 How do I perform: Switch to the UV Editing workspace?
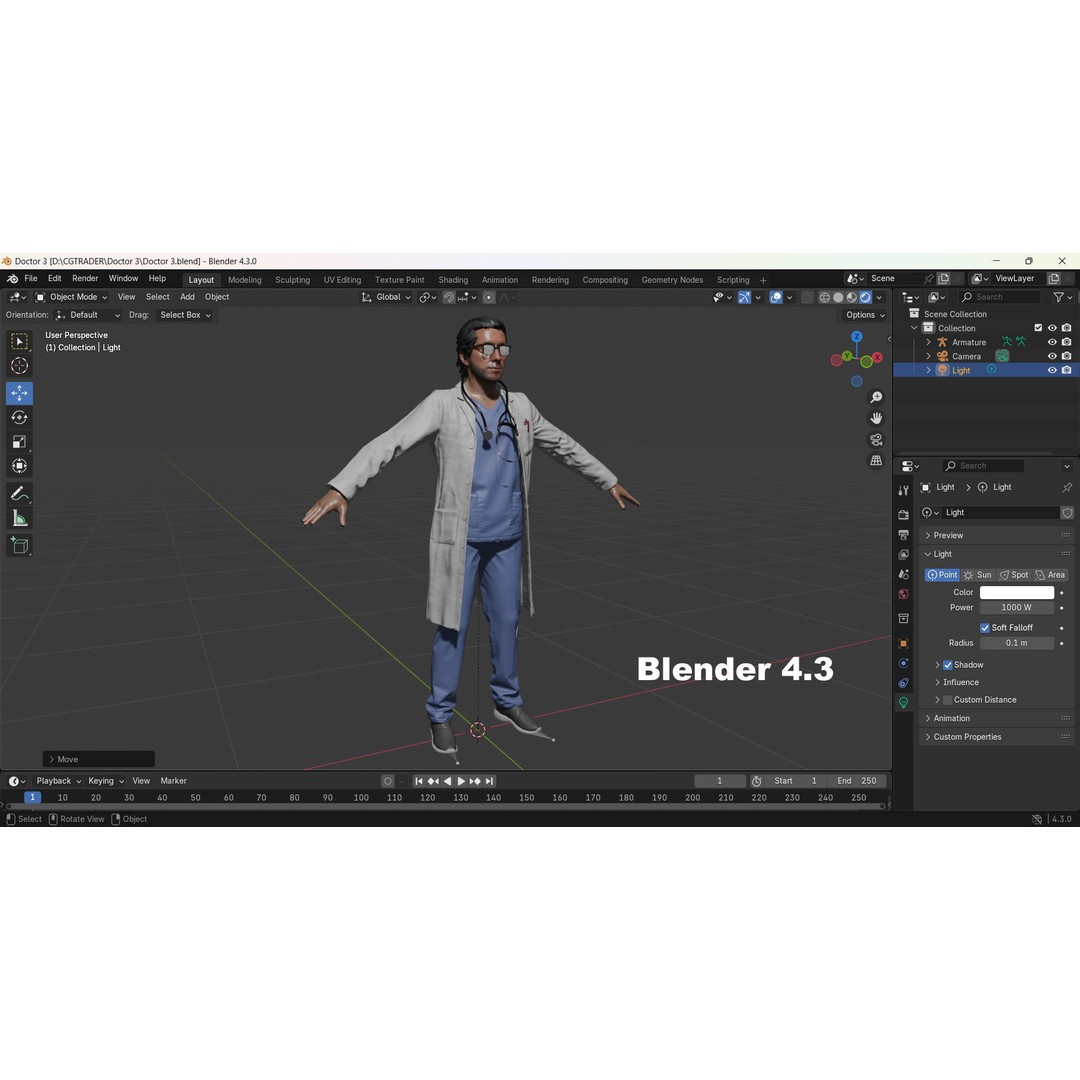tap(342, 280)
